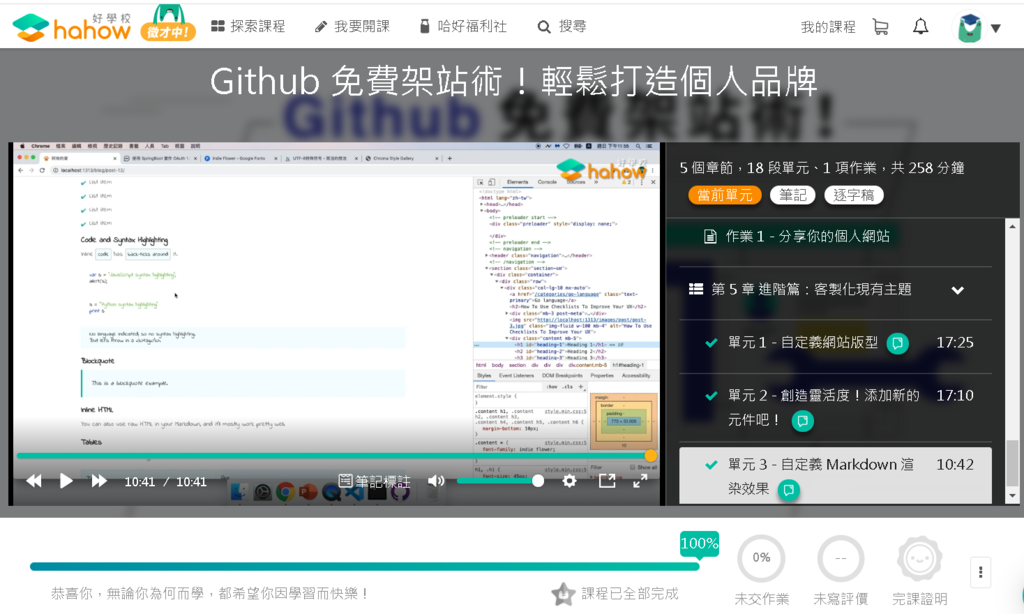Open 單元 1 - 自定義網站版型

(803, 342)
